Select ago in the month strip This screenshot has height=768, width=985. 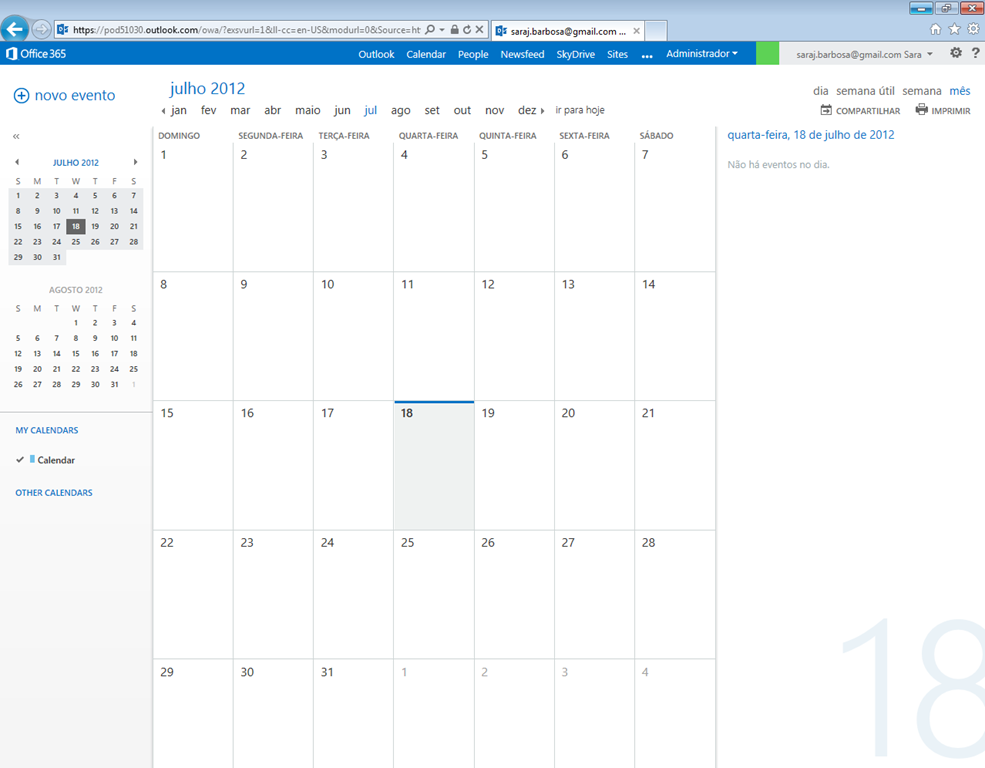[400, 110]
